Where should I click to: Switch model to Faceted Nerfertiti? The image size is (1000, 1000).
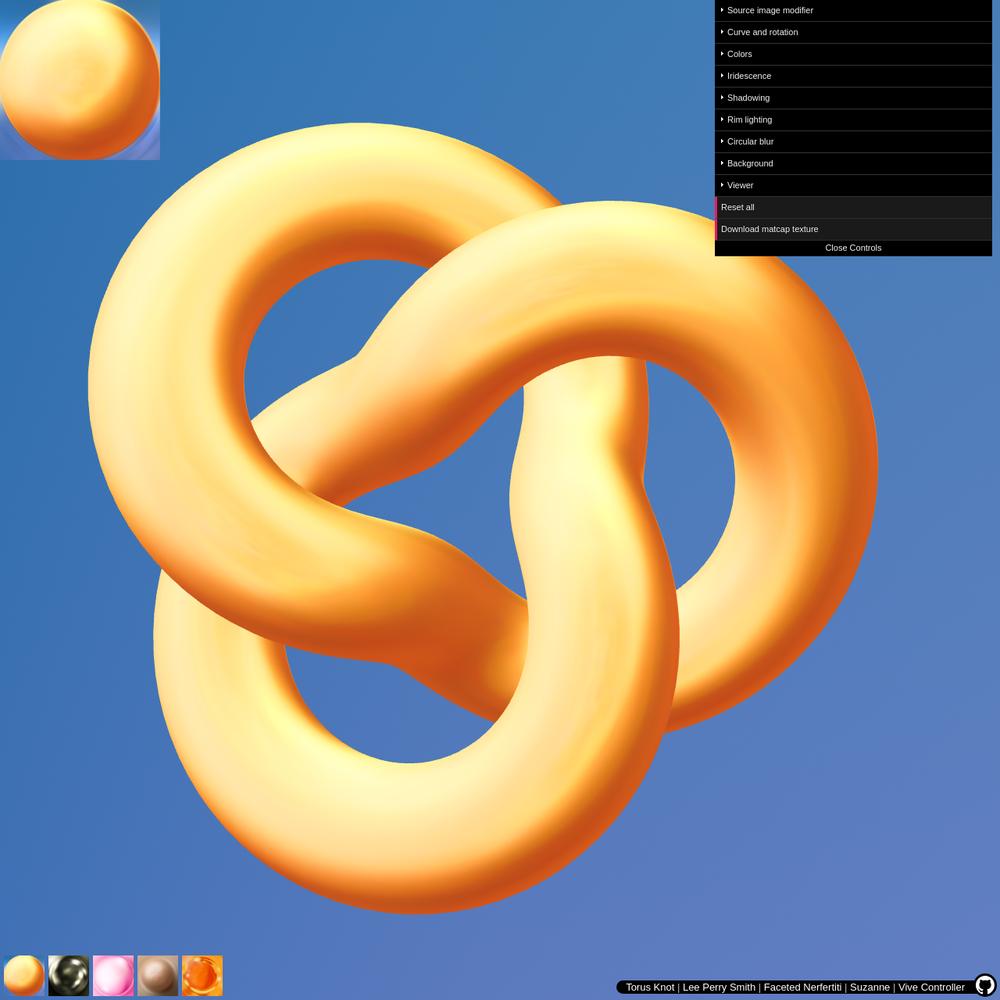tap(802, 987)
